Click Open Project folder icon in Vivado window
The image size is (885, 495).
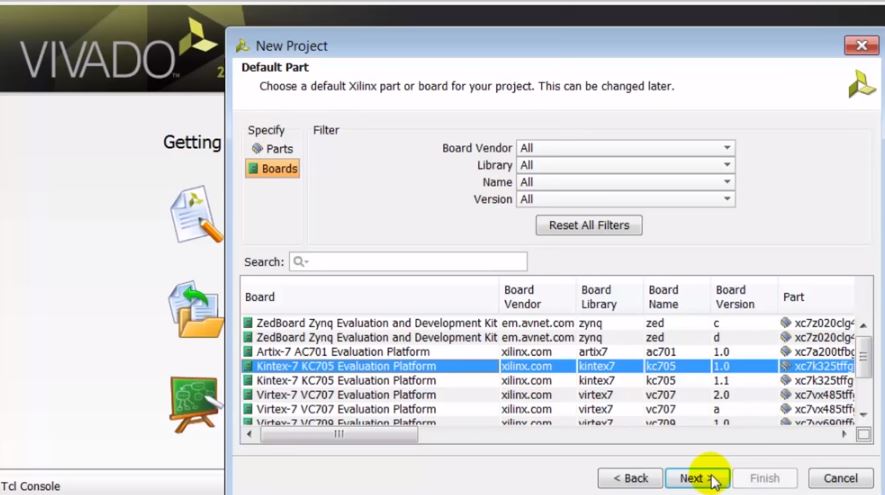196,310
